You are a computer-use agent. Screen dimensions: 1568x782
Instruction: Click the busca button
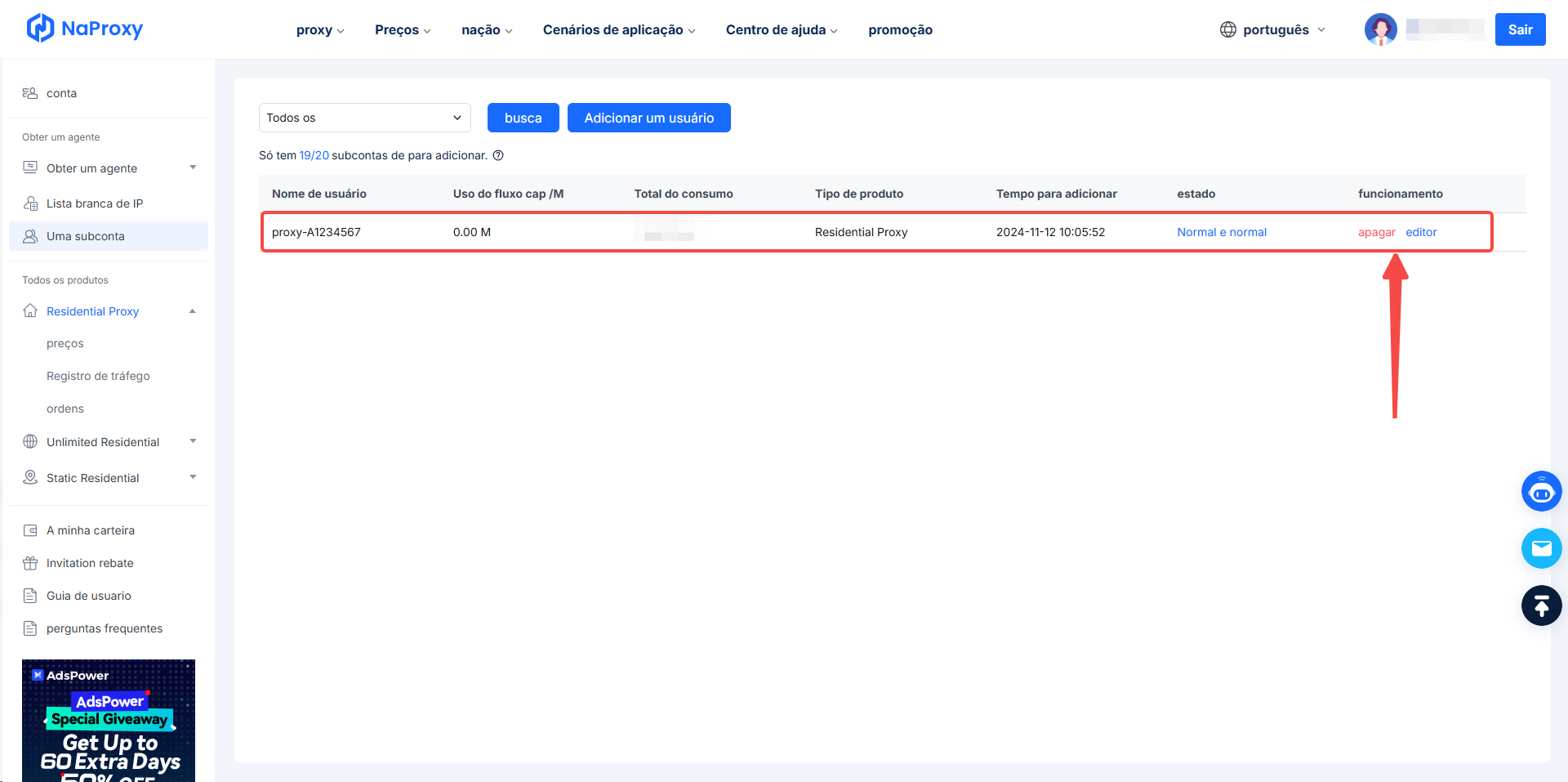pos(523,118)
